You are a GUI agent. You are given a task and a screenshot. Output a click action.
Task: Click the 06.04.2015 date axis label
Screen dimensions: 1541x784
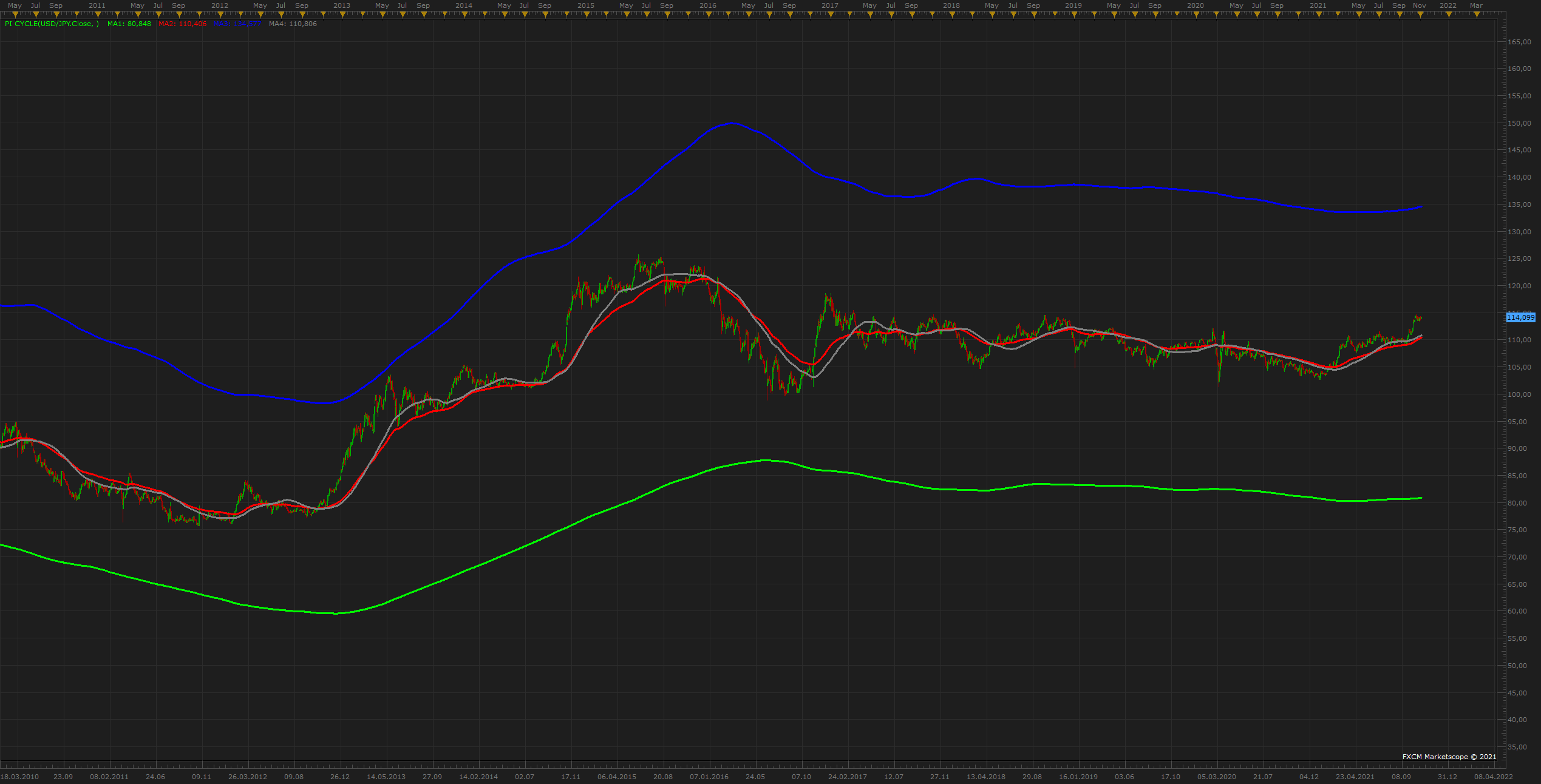(x=617, y=777)
